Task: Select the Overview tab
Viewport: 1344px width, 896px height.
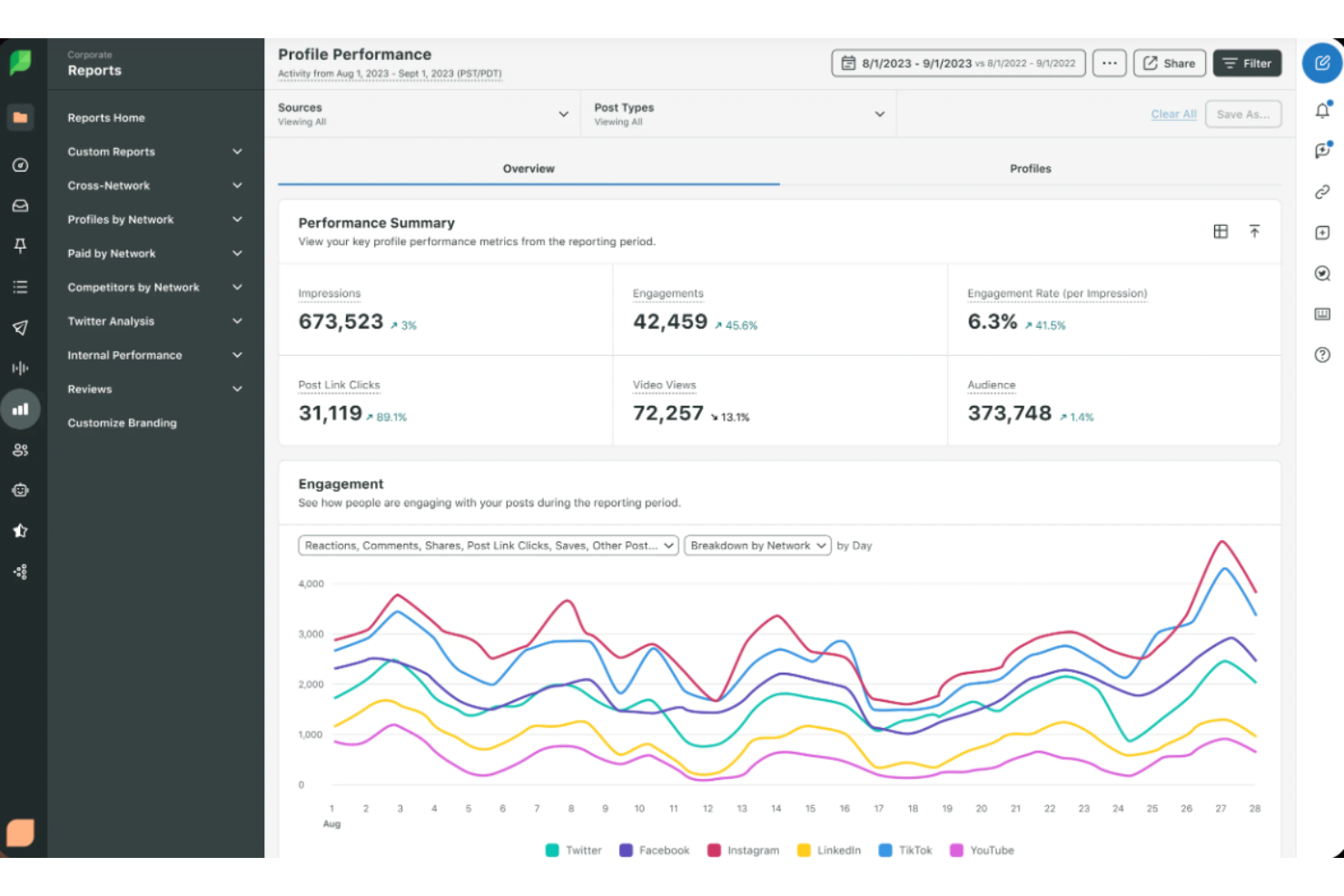Action: [x=529, y=168]
